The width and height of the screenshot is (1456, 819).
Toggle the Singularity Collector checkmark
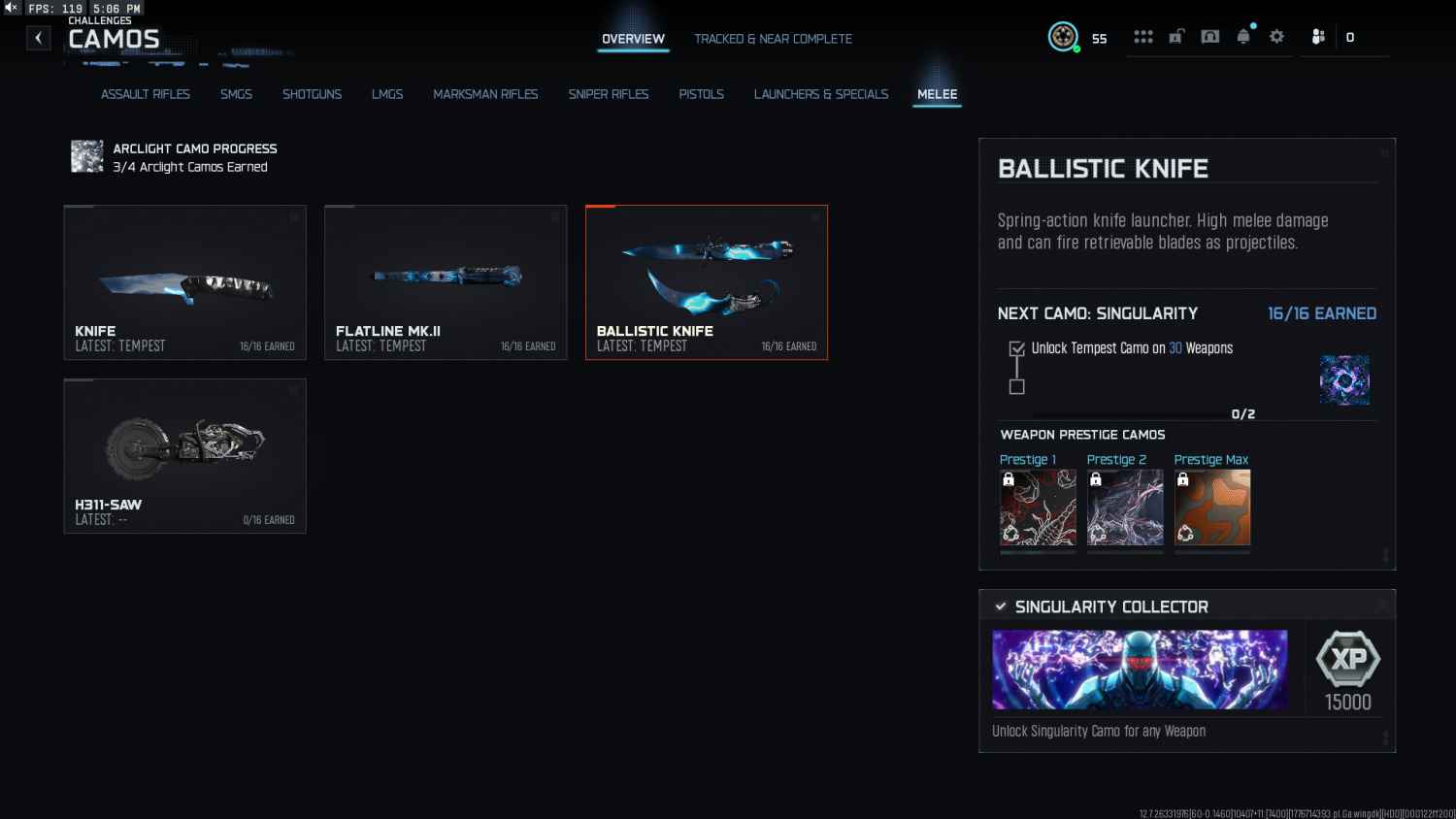click(x=1000, y=606)
